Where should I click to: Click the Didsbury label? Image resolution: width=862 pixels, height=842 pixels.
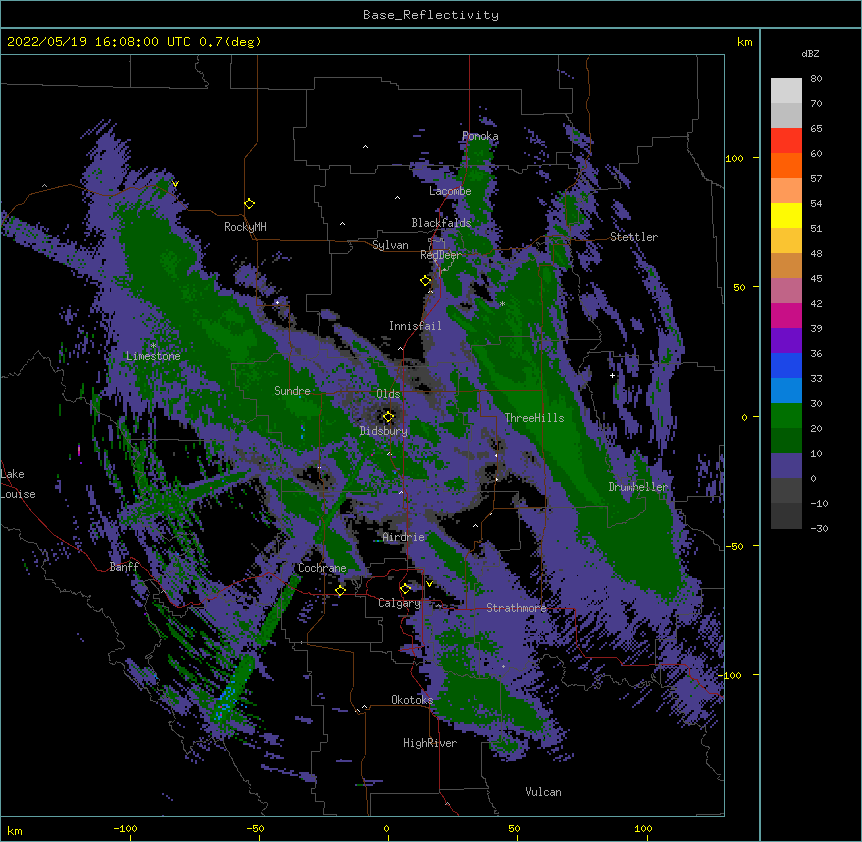pos(384,431)
